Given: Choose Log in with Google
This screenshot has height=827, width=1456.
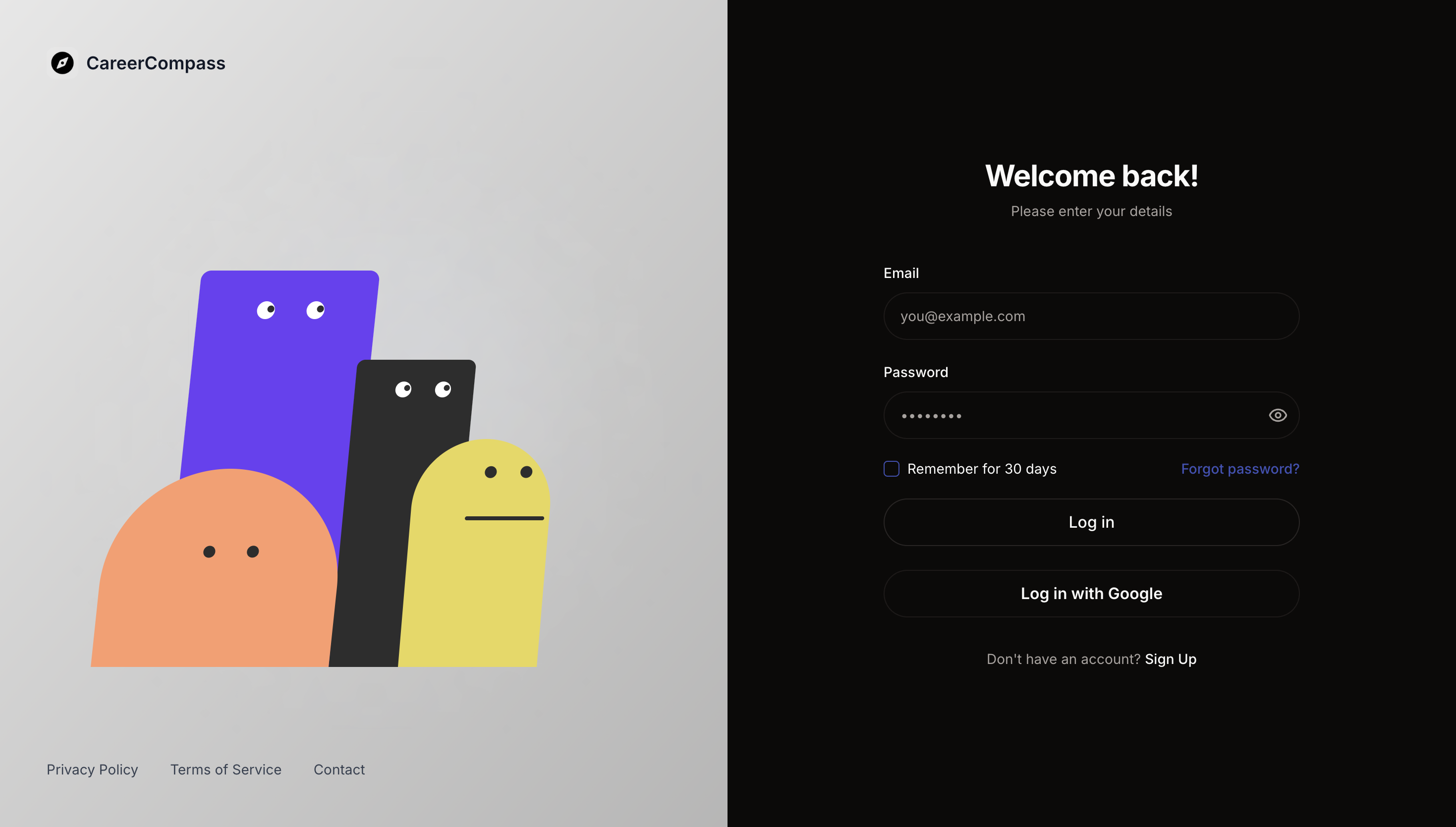Looking at the screenshot, I should (x=1091, y=594).
